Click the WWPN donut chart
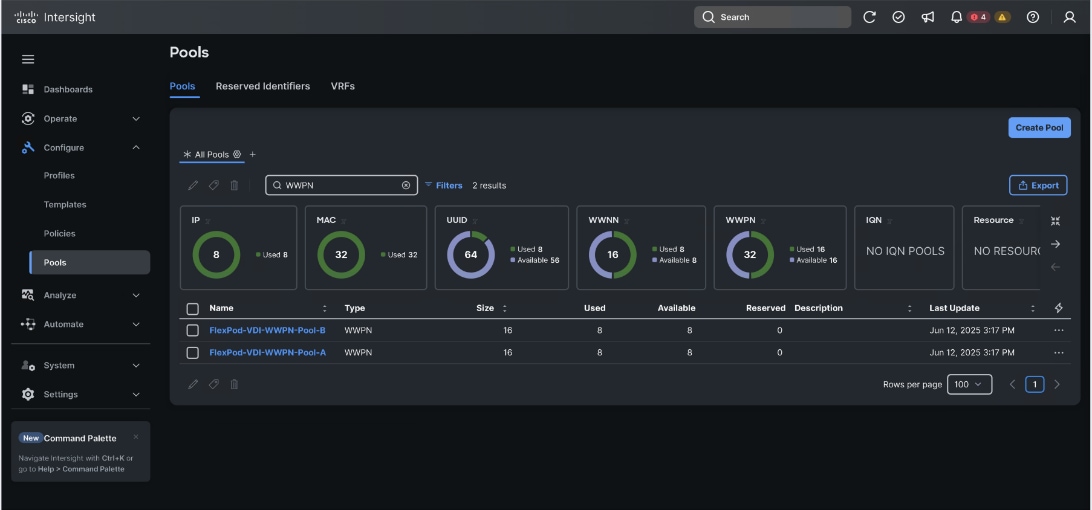Viewport: 1092px width, 510px height. point(750,254)
